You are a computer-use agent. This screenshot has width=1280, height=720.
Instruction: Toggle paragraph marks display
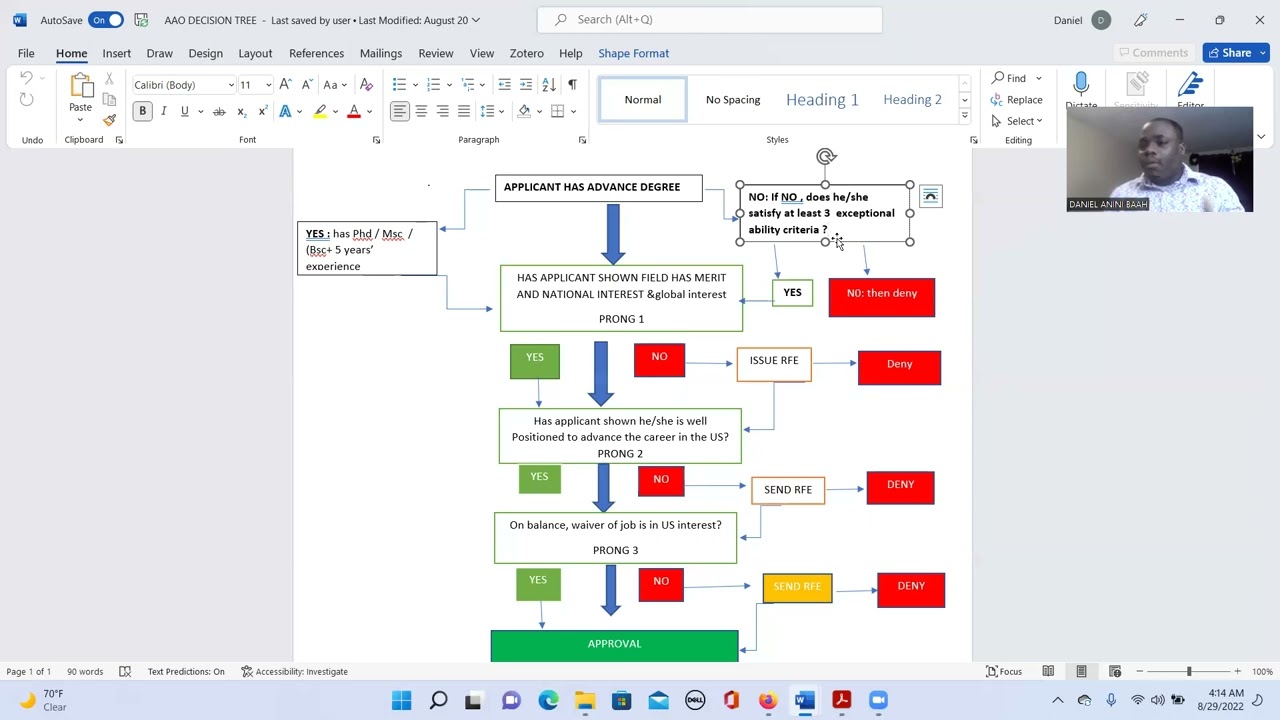[x=572, y=84]
